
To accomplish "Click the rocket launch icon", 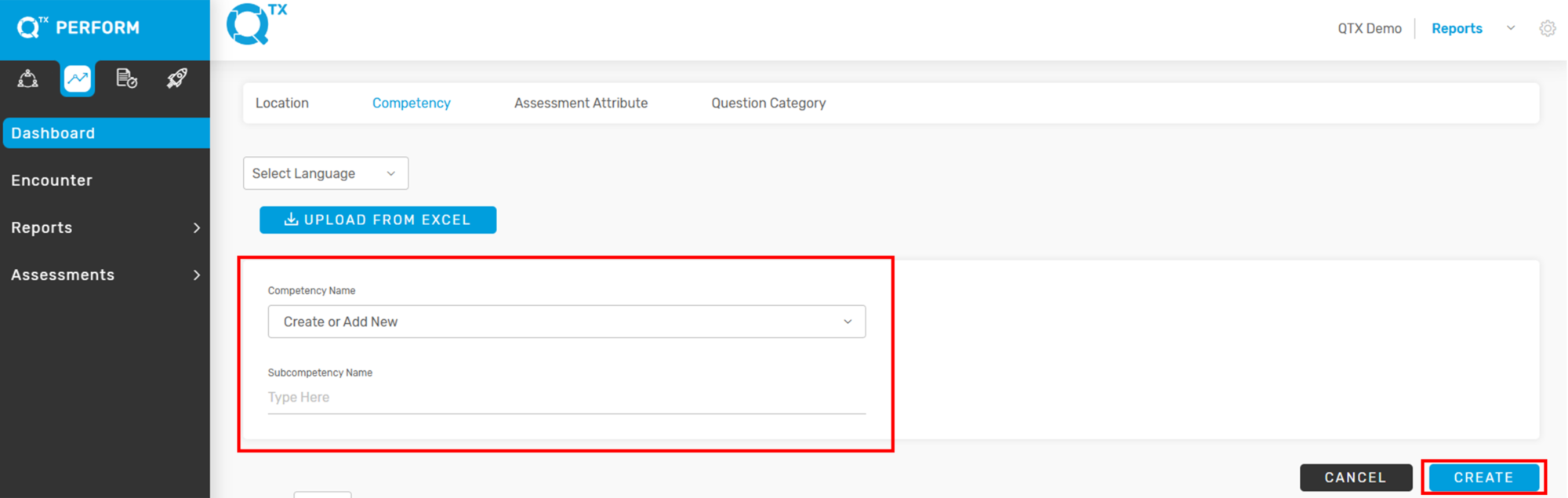I will click(176, 78).
